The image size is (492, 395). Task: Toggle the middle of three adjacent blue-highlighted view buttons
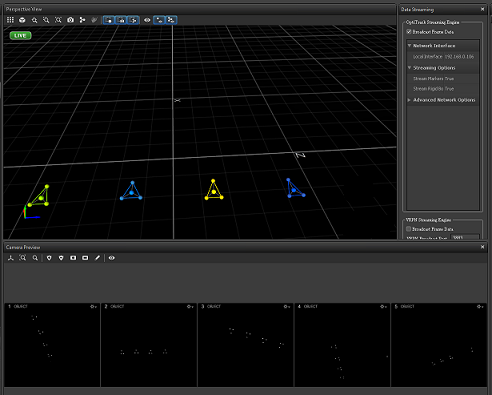click(x=121, y=20)
